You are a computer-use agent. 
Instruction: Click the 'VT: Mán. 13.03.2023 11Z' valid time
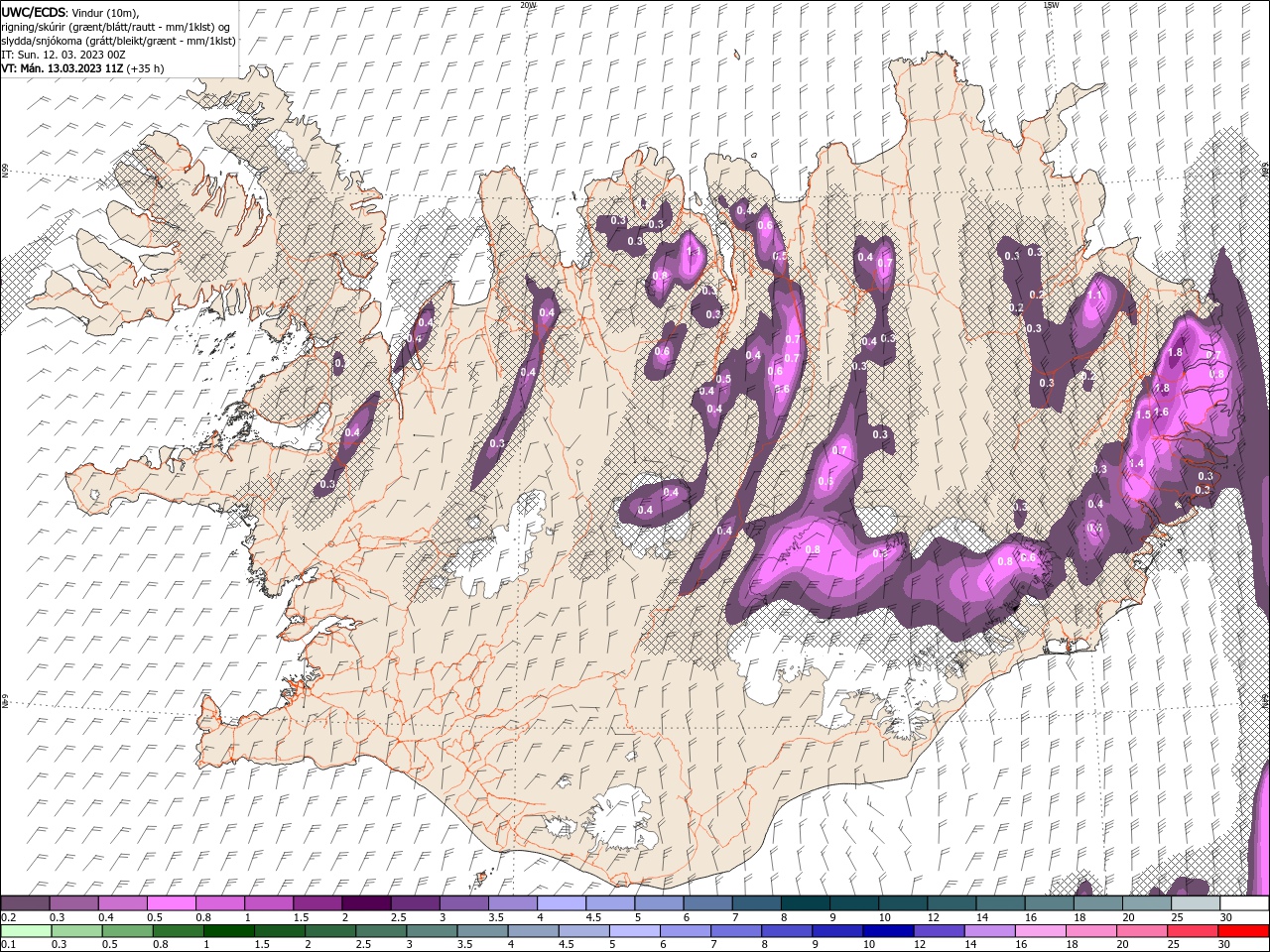tap(63, 68)
